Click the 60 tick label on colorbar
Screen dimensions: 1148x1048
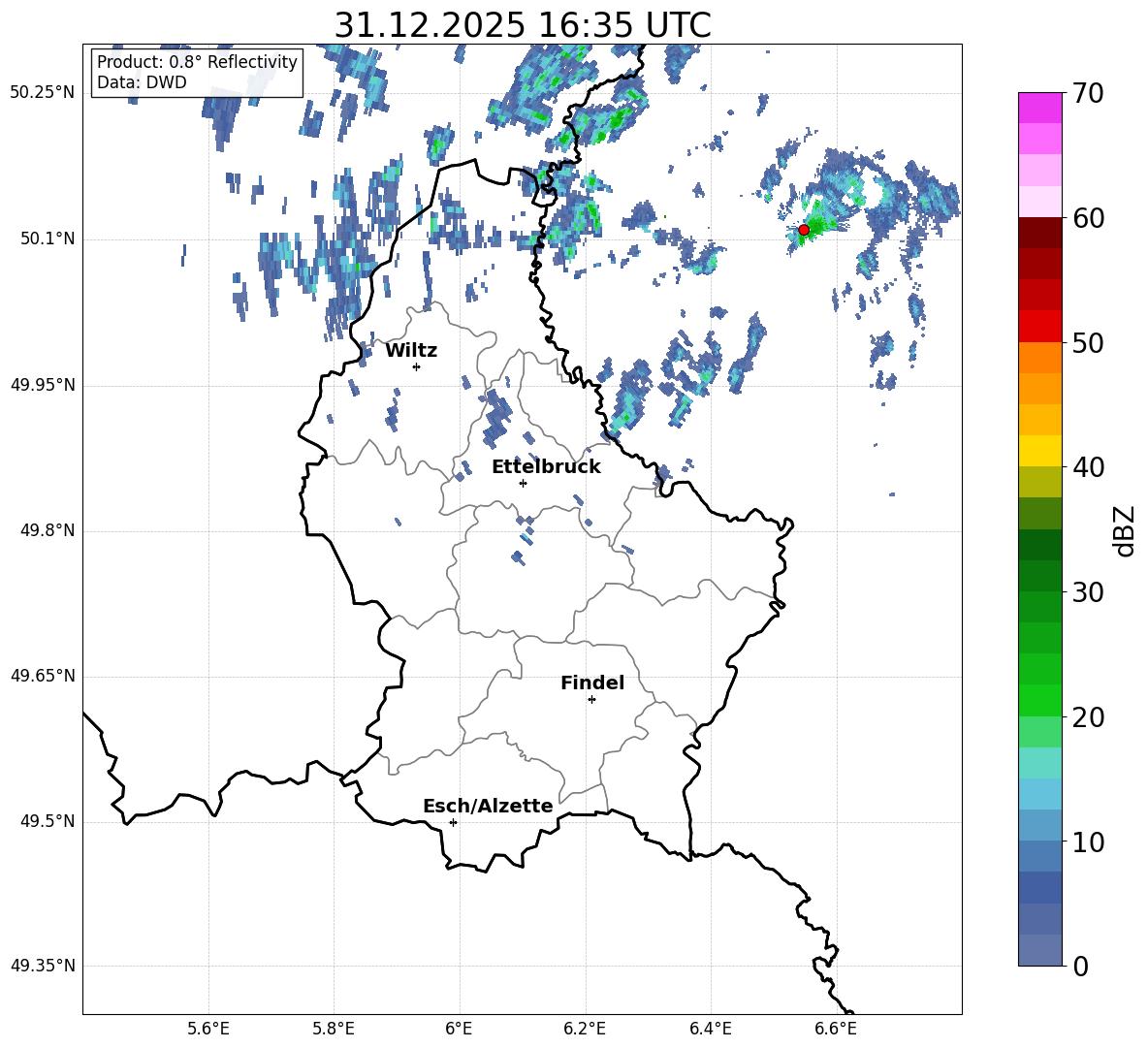(x=1088, y=218)
